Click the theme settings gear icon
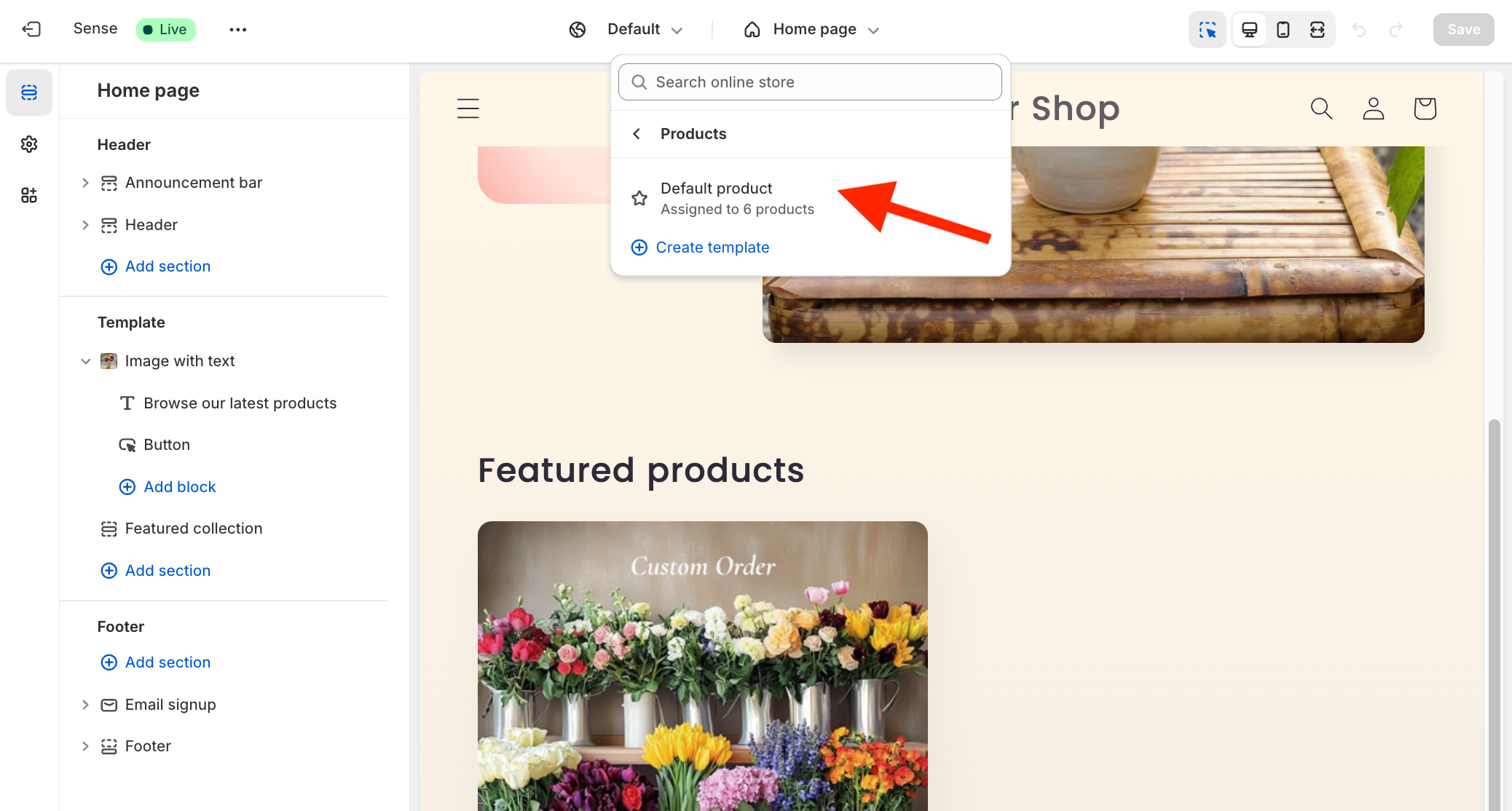This screenshot has height=811, width=1512. pos(29,144)
